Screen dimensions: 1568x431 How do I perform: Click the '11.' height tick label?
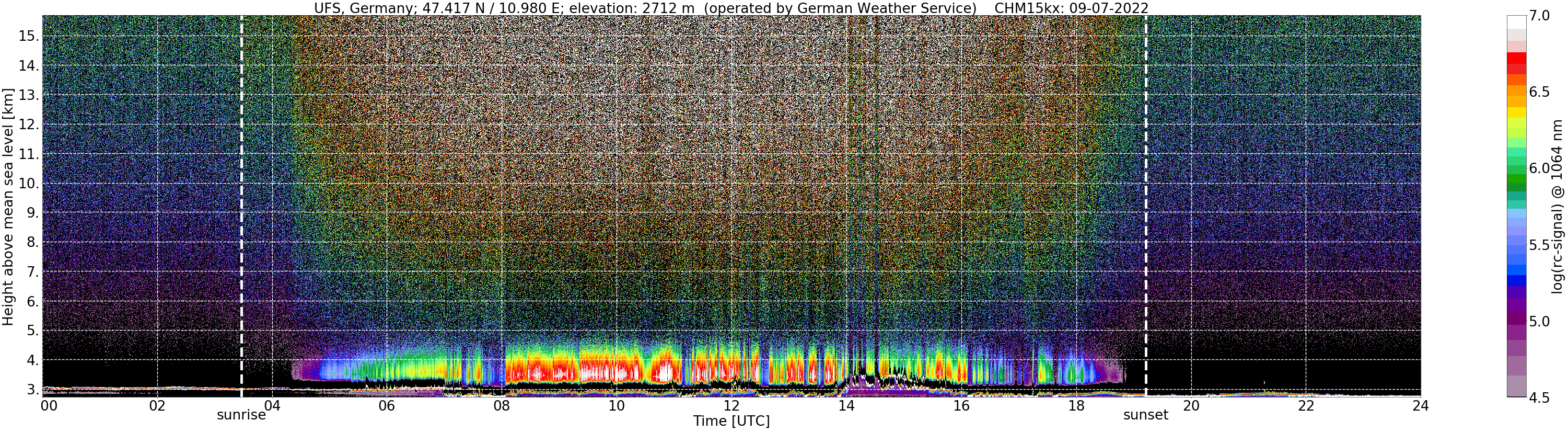tap(29, 154)
